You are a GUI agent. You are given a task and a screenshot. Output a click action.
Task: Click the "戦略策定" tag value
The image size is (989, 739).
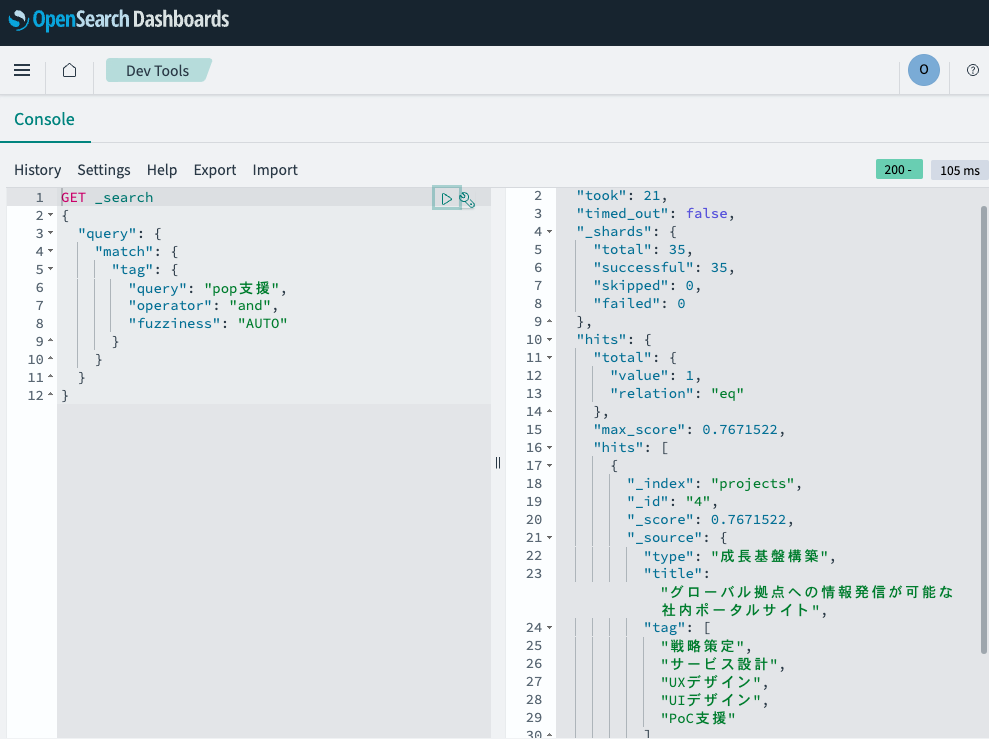702,646
